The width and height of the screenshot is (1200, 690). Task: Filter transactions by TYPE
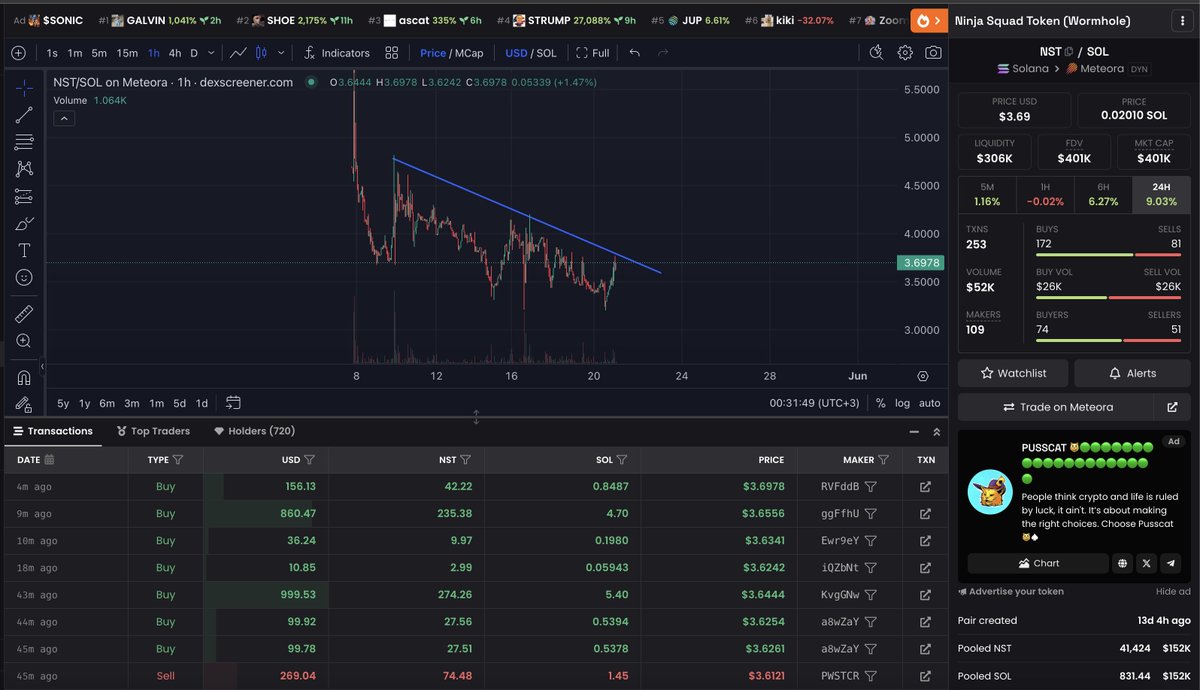pyautogui.click(x=178, y=460)
